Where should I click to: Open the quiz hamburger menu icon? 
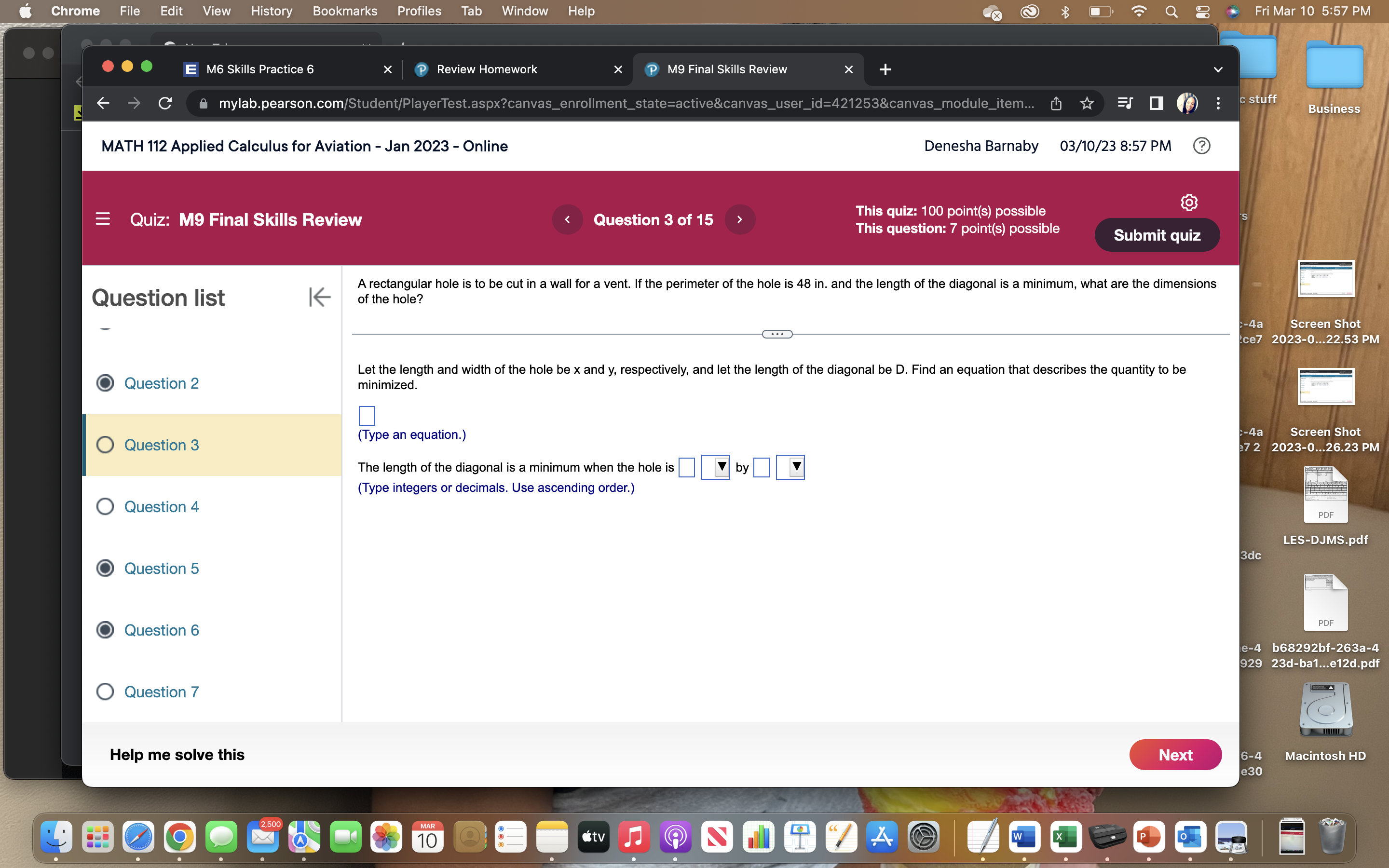102,219
